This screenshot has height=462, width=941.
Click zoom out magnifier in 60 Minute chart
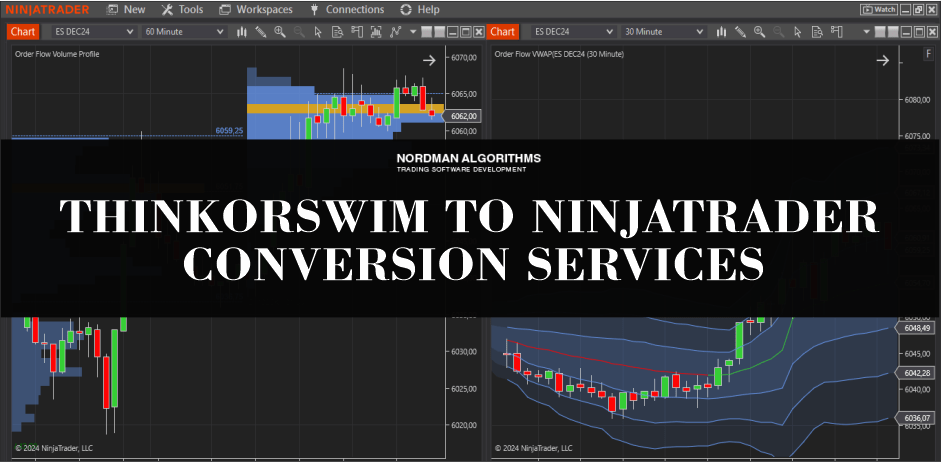tap(299, 32)
